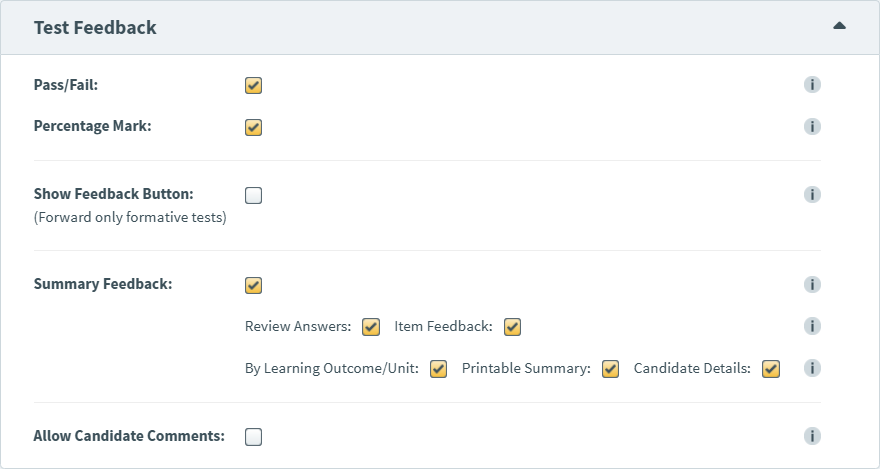Screen dimensions: 880x469
Task: Open the Percentage Mark info icon
Action: (812, 127)
